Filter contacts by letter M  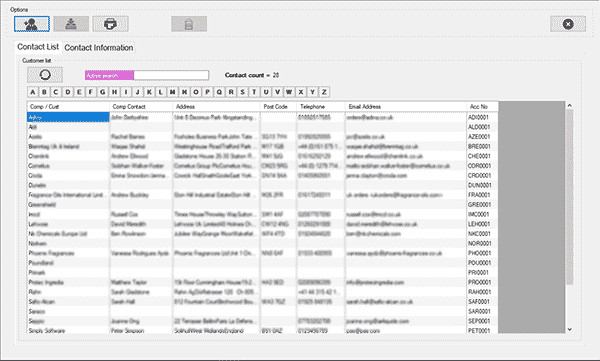coord(173,92)
